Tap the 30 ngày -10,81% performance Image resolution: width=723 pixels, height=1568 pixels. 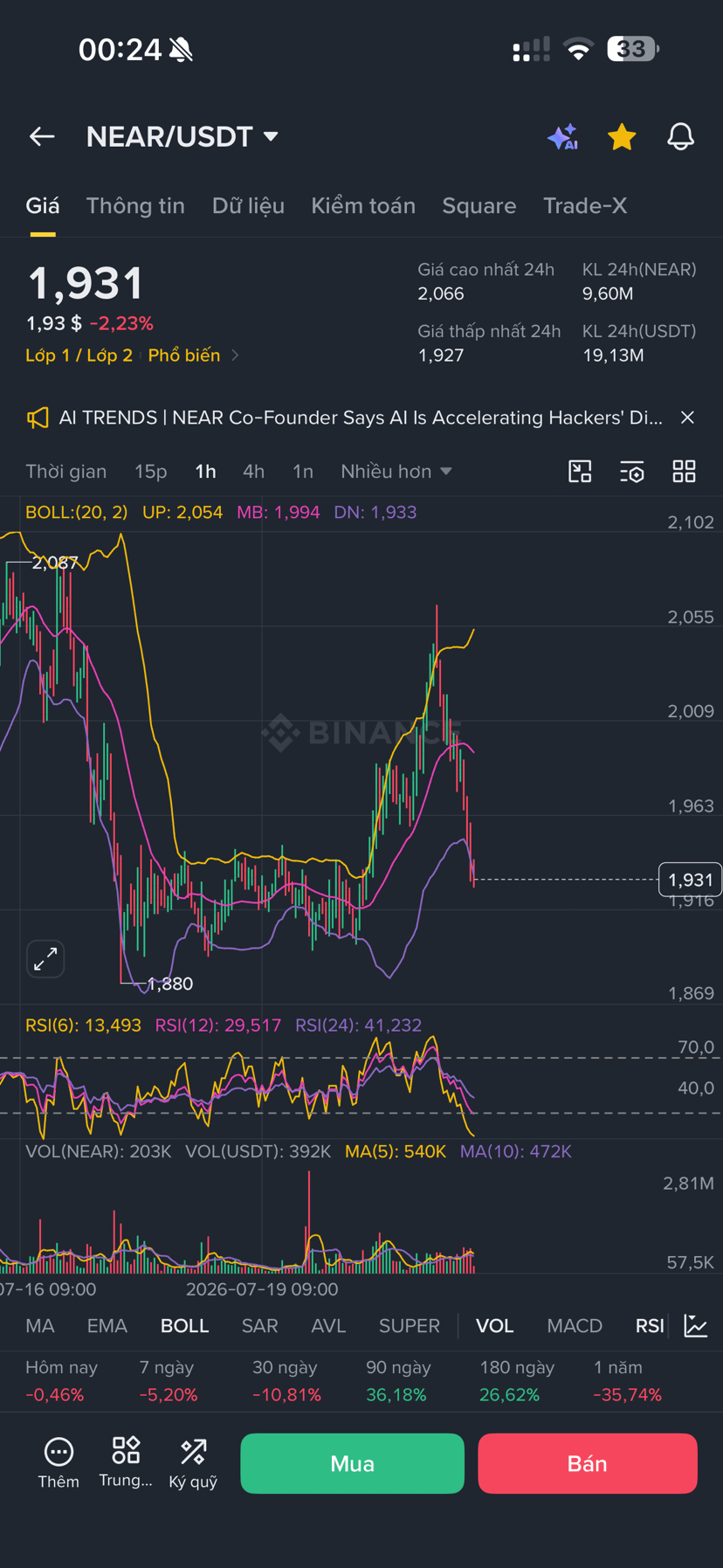(286, 1381)
